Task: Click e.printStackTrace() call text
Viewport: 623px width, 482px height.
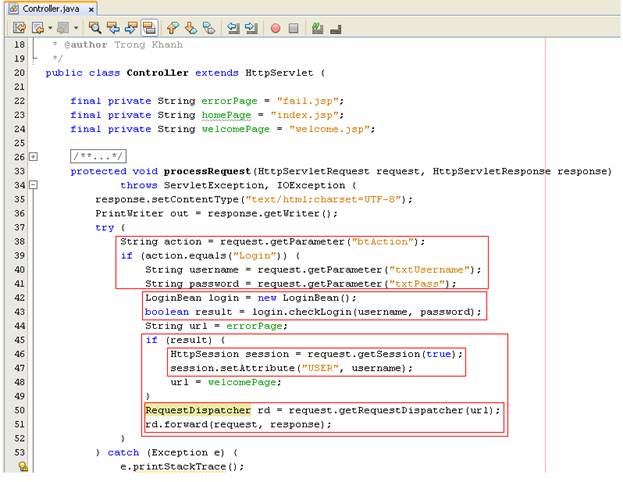Action: coord(182,467)
